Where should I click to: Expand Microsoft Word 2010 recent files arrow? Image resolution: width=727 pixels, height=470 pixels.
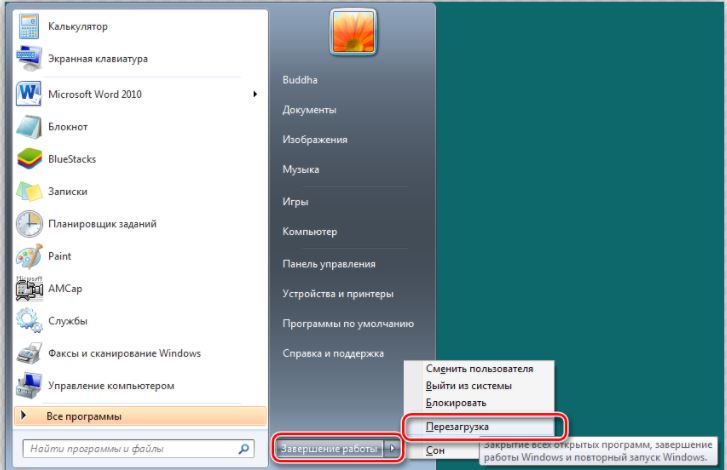pyautogui.click(x=255, y=94)
